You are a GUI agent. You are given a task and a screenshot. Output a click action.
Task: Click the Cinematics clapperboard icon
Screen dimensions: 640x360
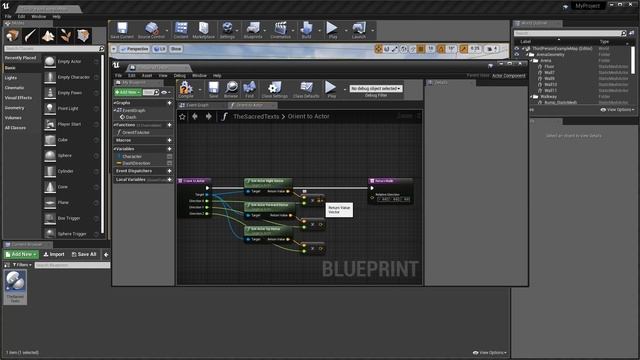coord(280,30)
